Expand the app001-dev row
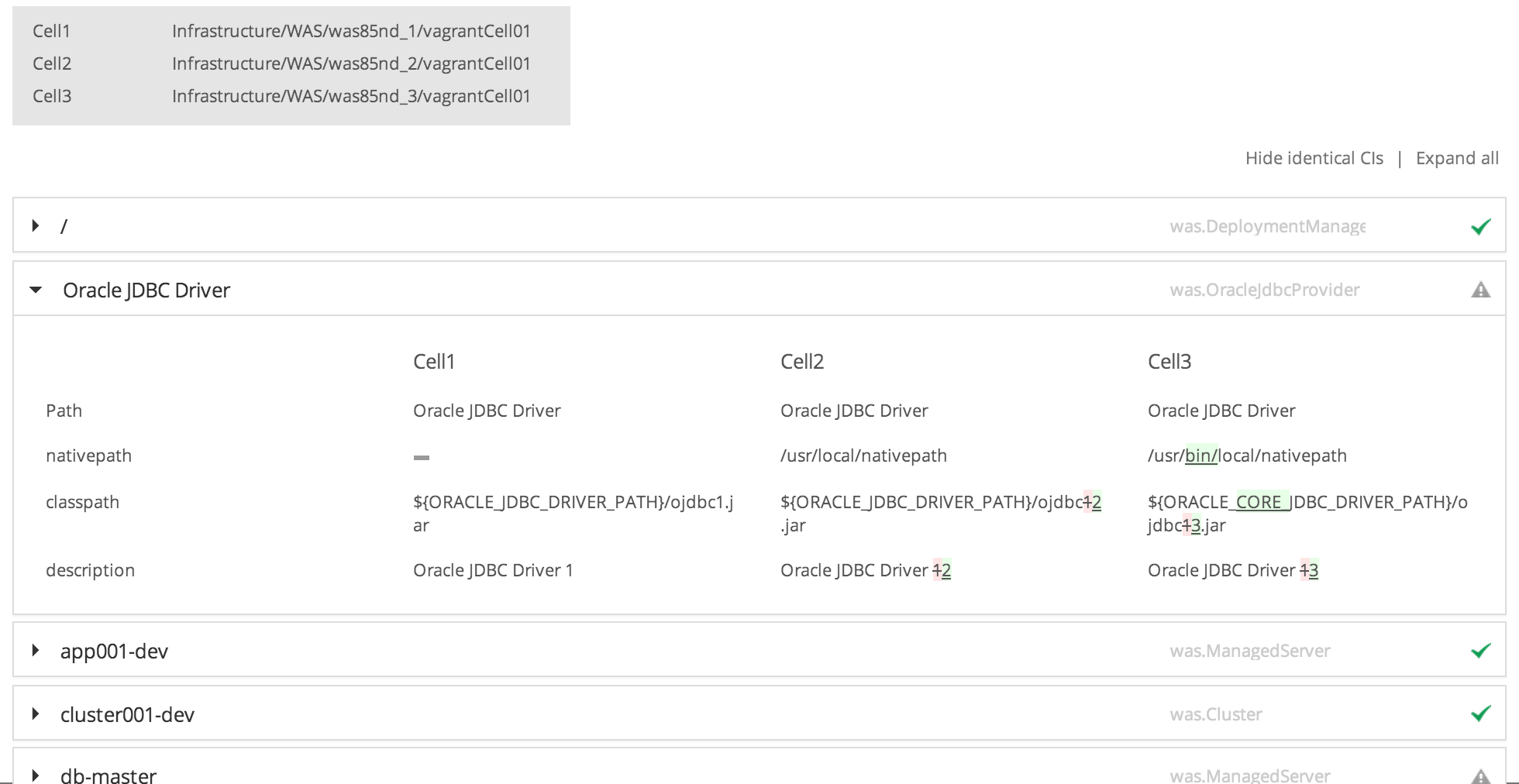1519x784 pixels. coord(36,651)
